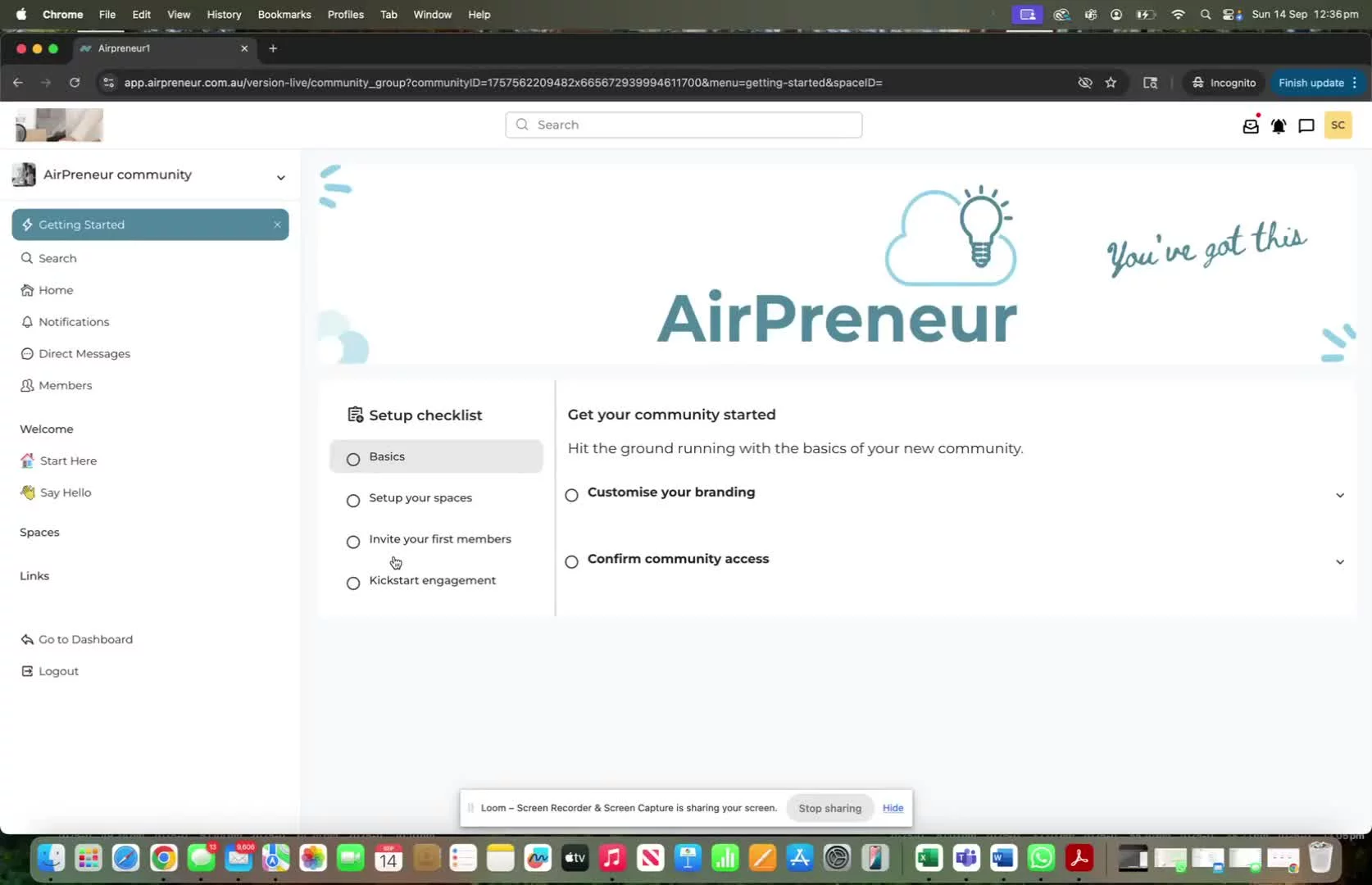Click Hide in the Loom sharing bar
Viewport: 1372px width, 885px height.
click(x=893, y=808)
